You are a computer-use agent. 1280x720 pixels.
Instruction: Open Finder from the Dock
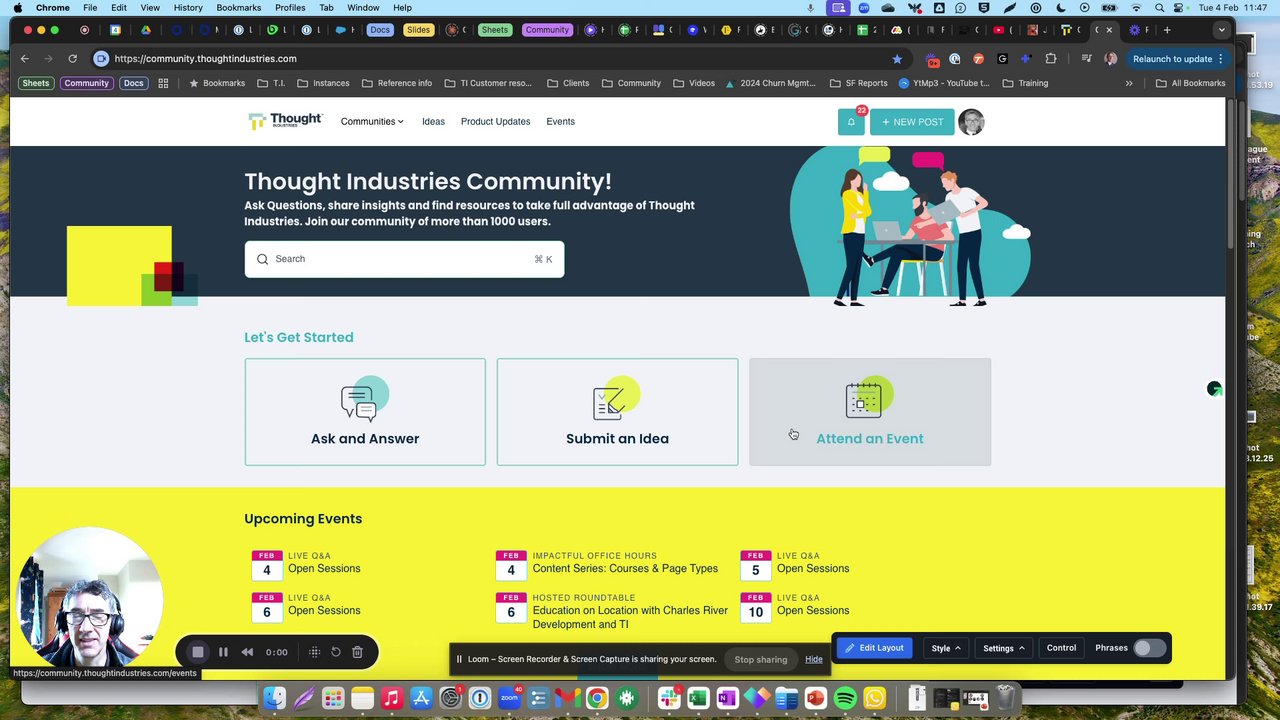pyautogui.click(x=274, y=697)
